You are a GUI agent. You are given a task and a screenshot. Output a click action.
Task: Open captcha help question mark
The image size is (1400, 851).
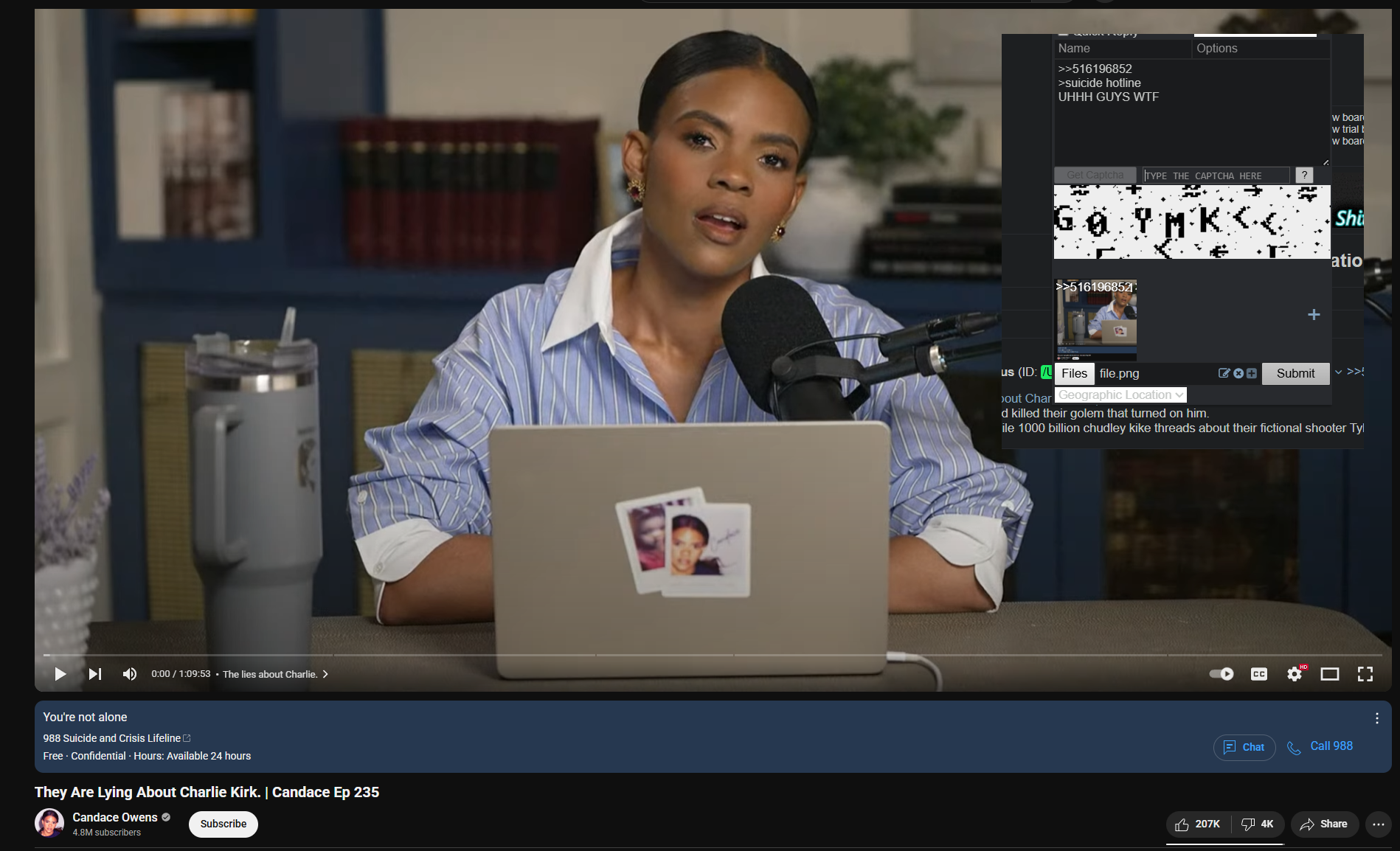1304,176
